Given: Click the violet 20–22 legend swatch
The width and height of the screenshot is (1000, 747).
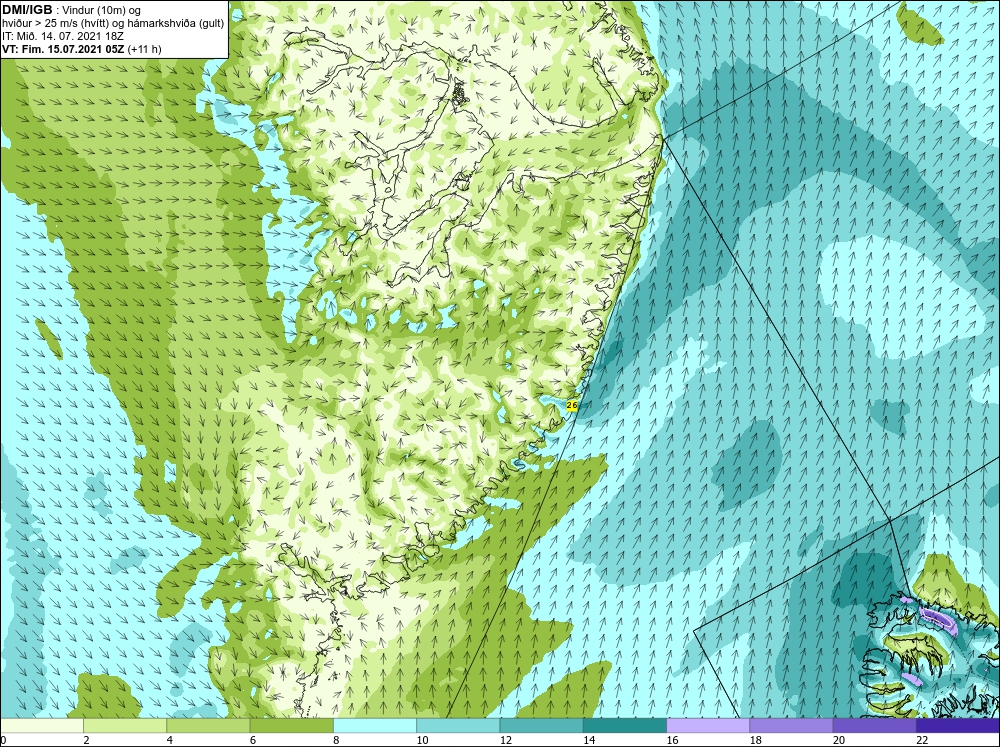Looking at the screenshot, I should coord(874,726).
